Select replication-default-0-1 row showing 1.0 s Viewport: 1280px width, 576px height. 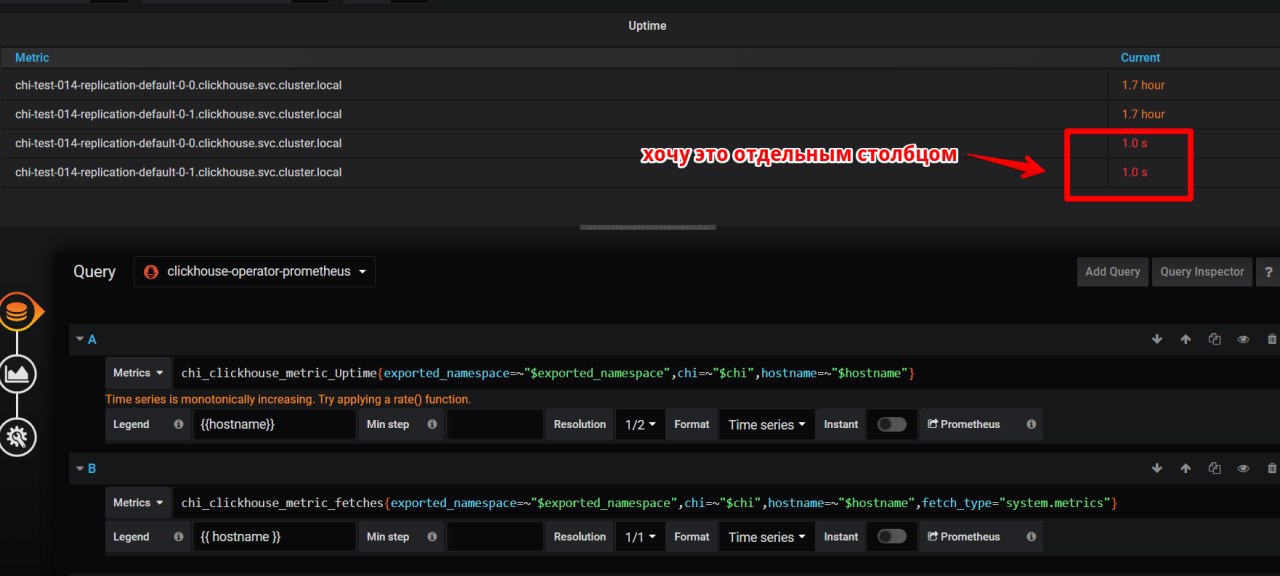pos(640,172)
